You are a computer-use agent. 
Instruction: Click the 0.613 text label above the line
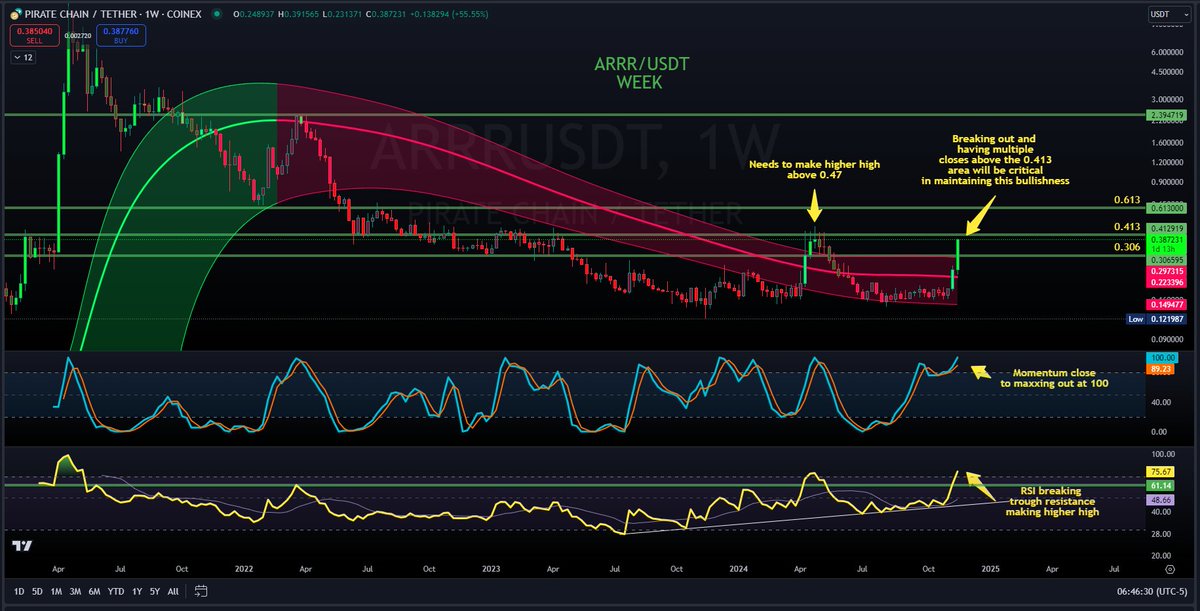pos(1125,200)
